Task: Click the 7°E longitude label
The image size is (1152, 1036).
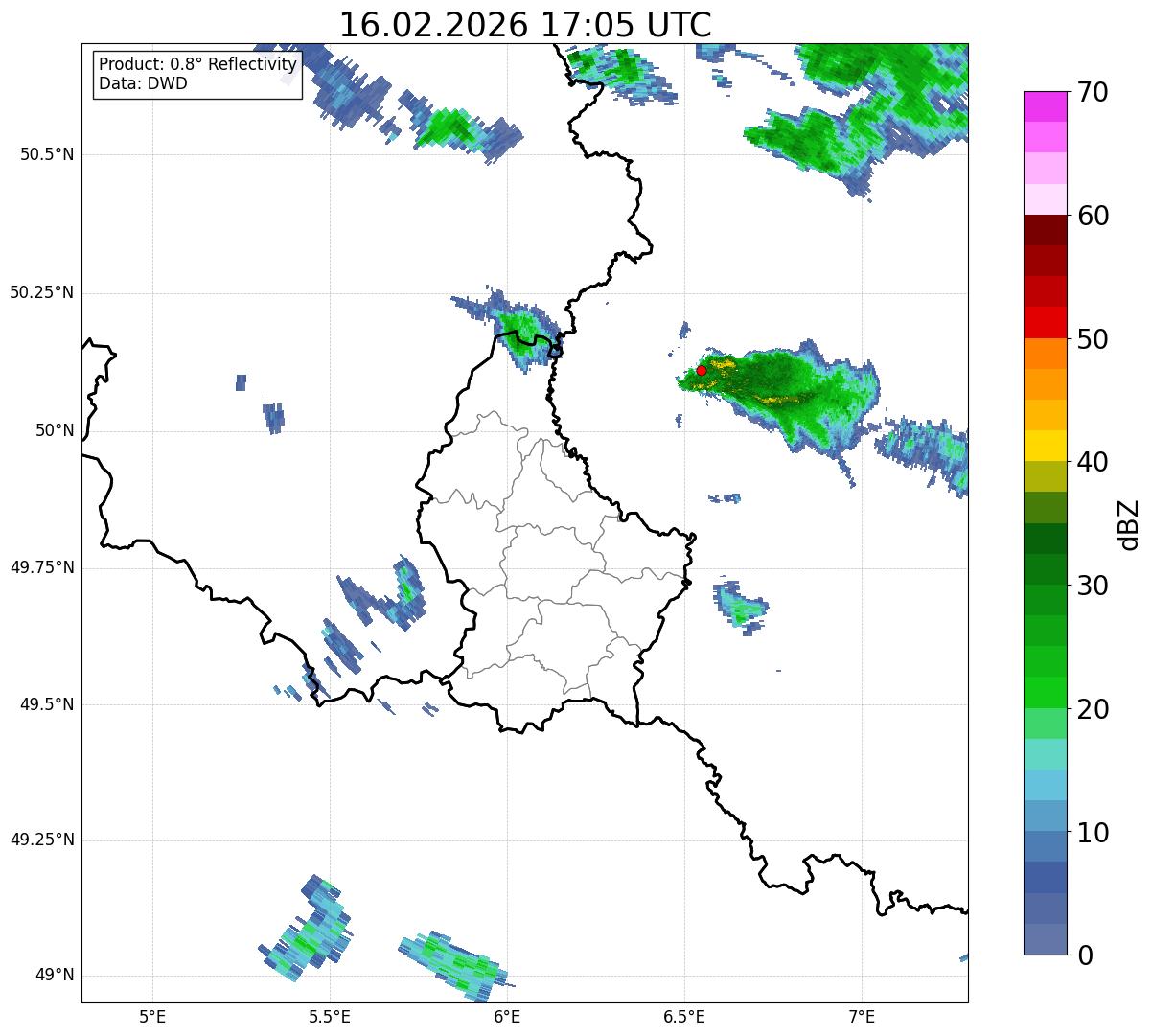Action: click(x=863, y=1016)
